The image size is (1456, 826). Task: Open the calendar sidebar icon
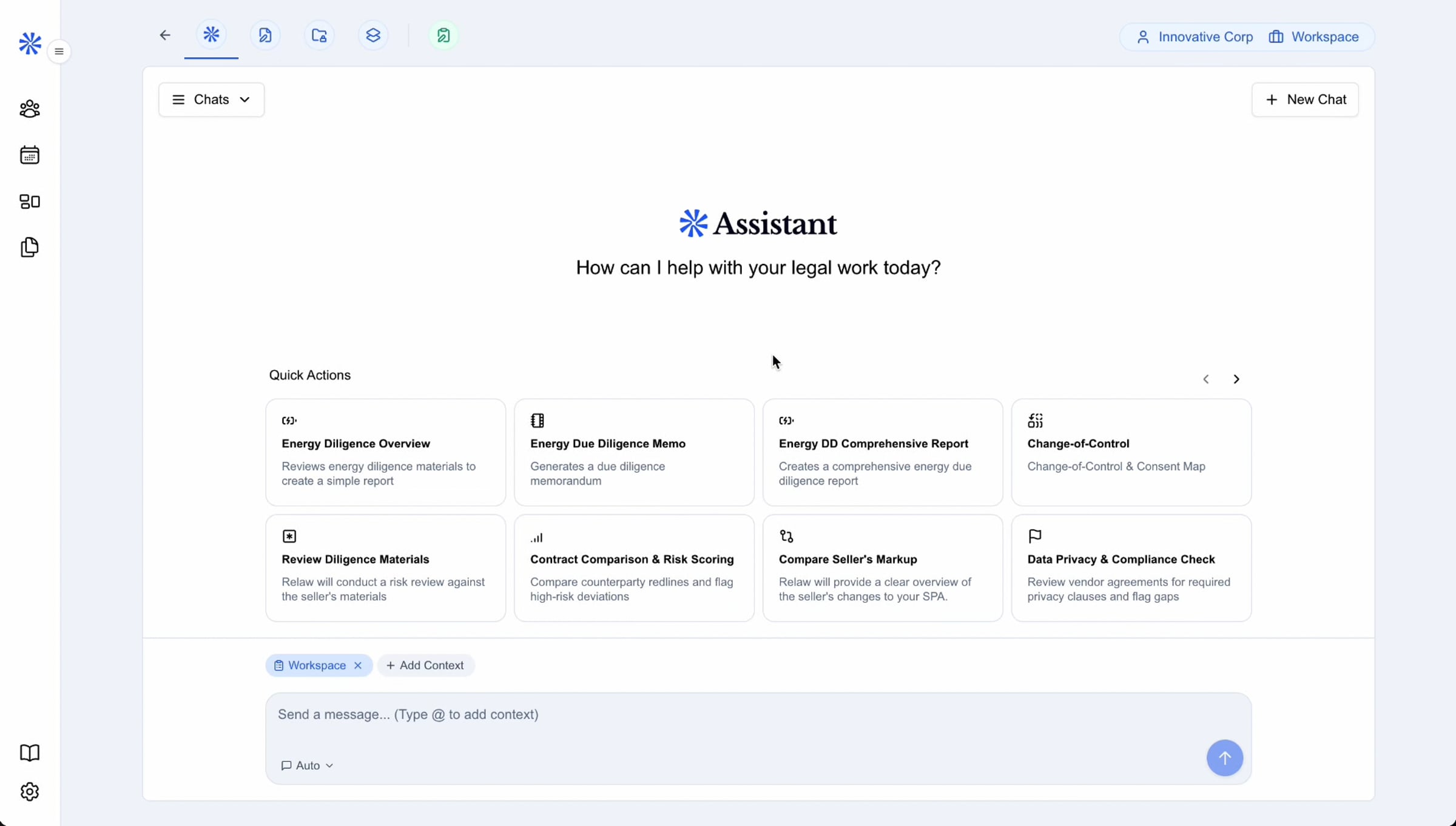[29, 155]
